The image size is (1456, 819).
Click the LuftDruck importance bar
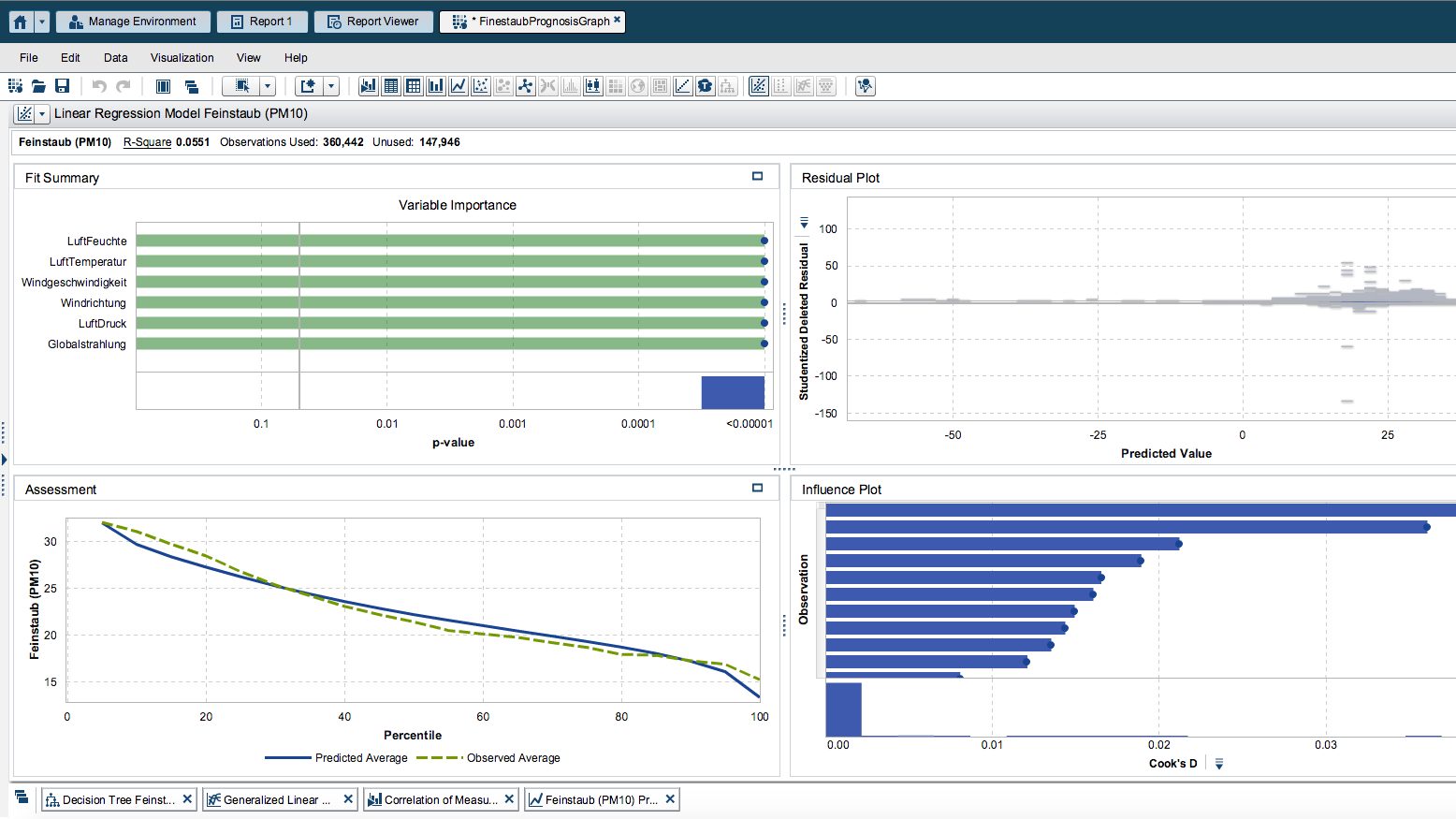click(451, 323)
